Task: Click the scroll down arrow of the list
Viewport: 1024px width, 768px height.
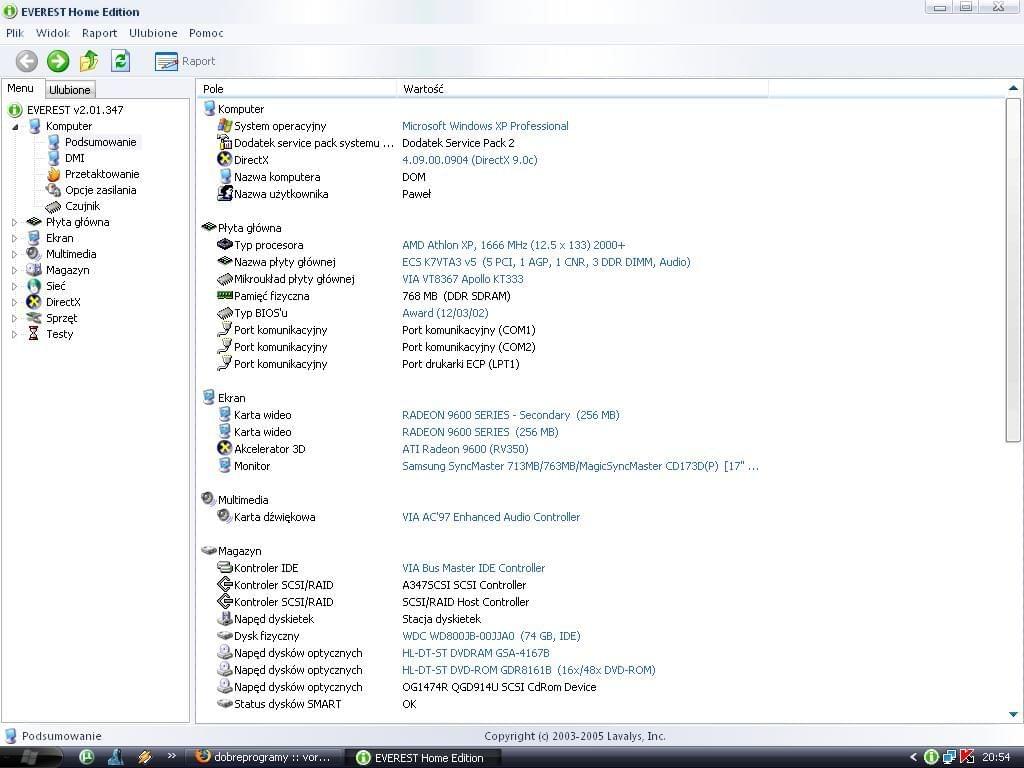Action: 1013,715
